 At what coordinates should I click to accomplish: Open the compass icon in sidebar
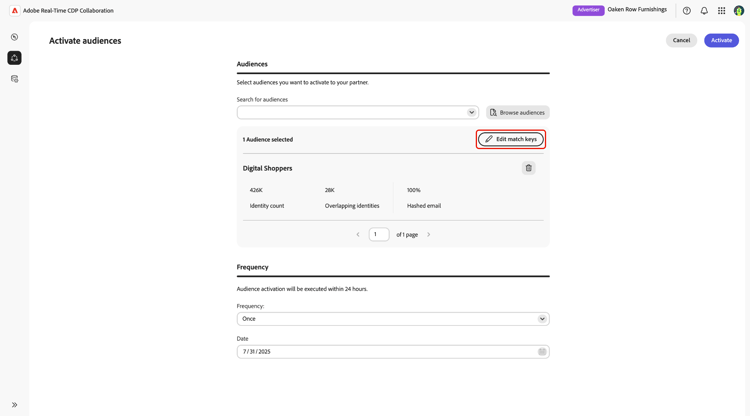click(15, 37)
